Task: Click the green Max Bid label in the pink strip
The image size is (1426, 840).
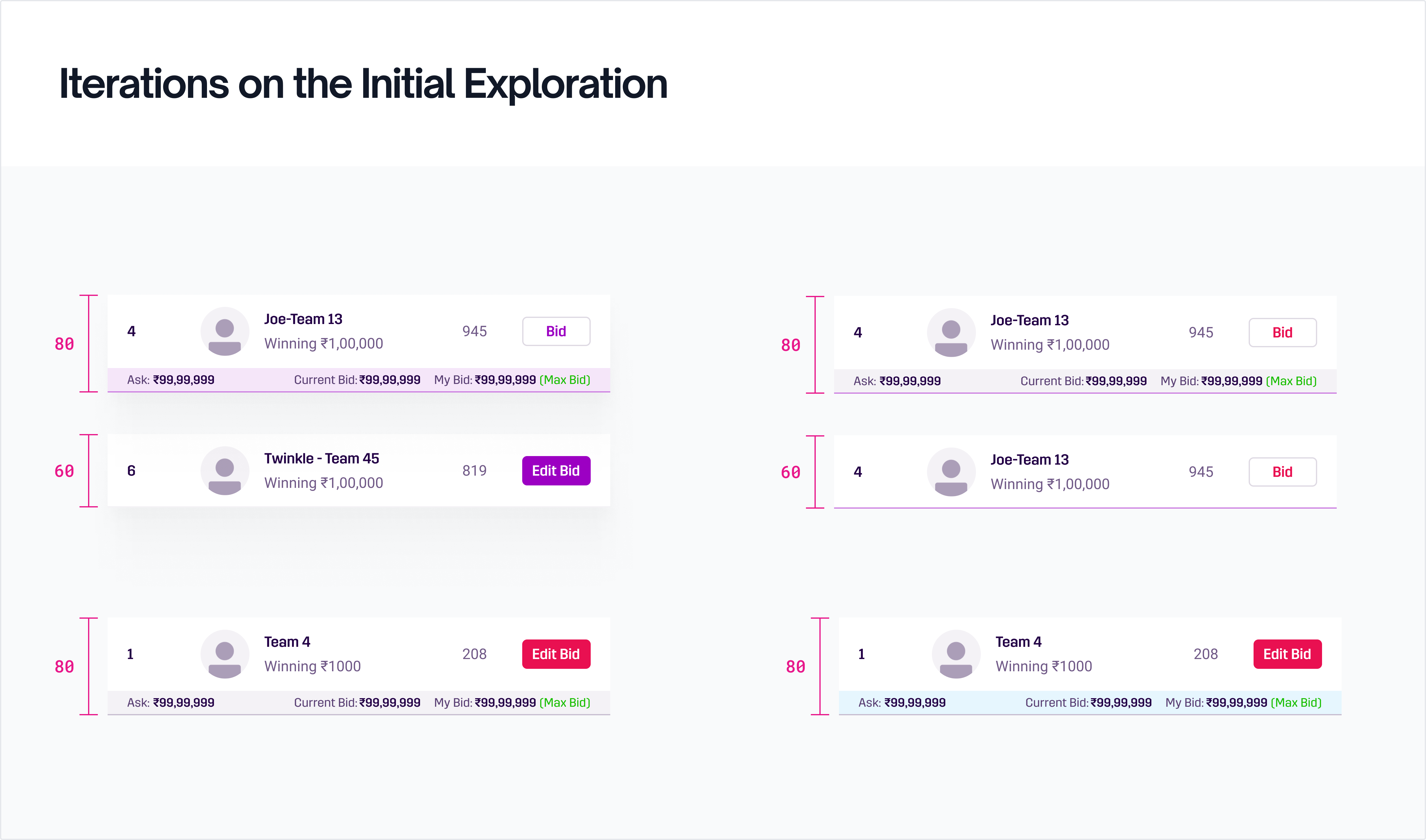Action: coord(564,380)
